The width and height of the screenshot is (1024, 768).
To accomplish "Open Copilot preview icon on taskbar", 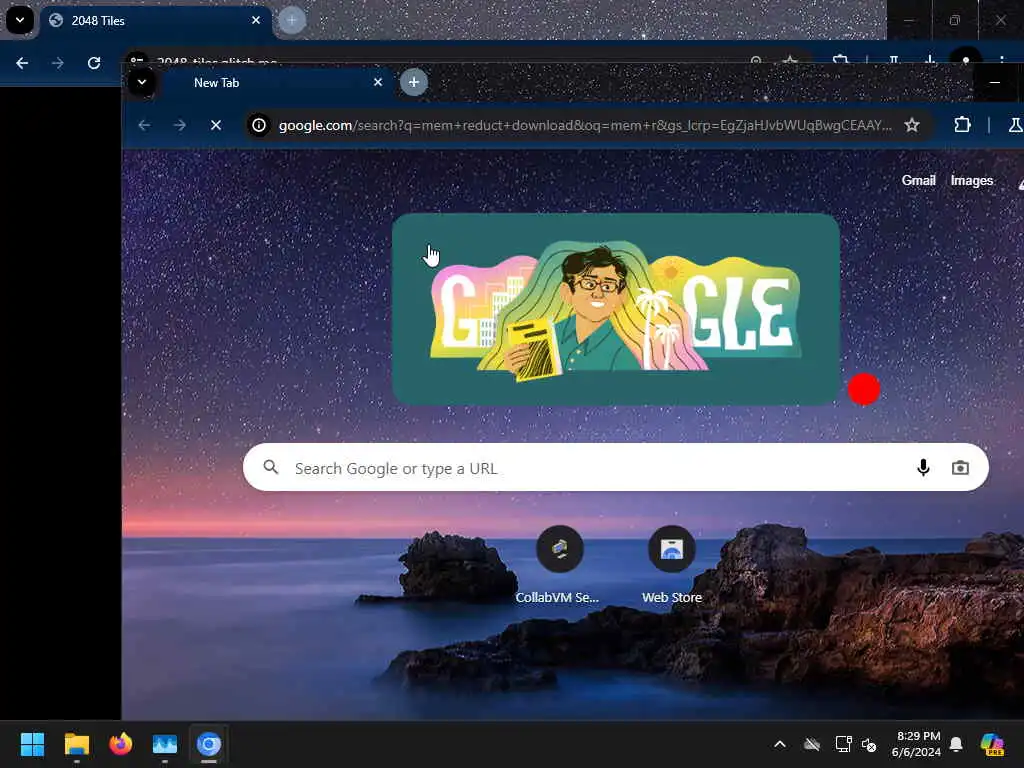I will [992, 744].
